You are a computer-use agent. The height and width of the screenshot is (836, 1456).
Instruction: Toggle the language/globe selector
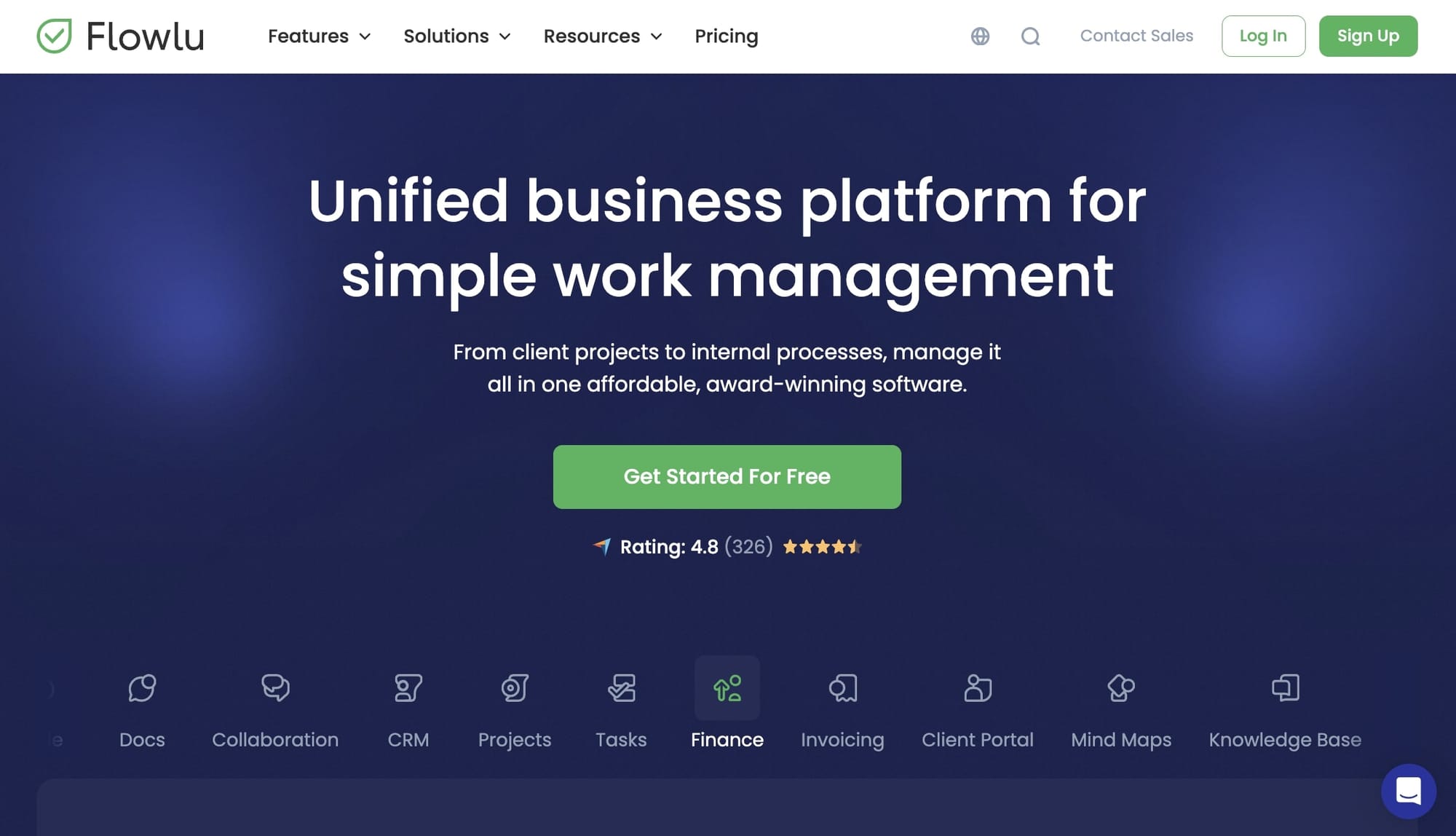point(980,36)
